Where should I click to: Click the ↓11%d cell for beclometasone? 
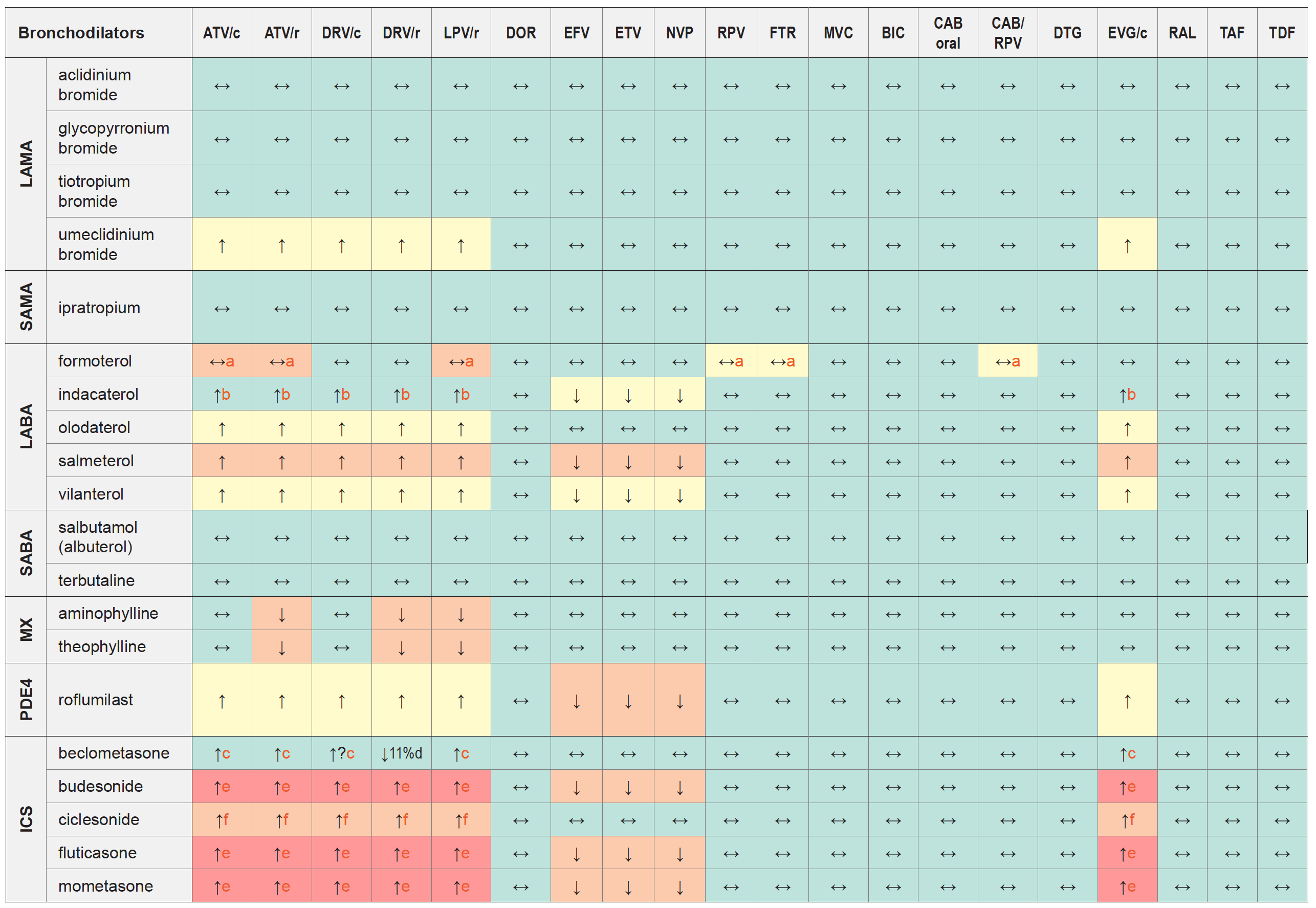tap(401, 753)
